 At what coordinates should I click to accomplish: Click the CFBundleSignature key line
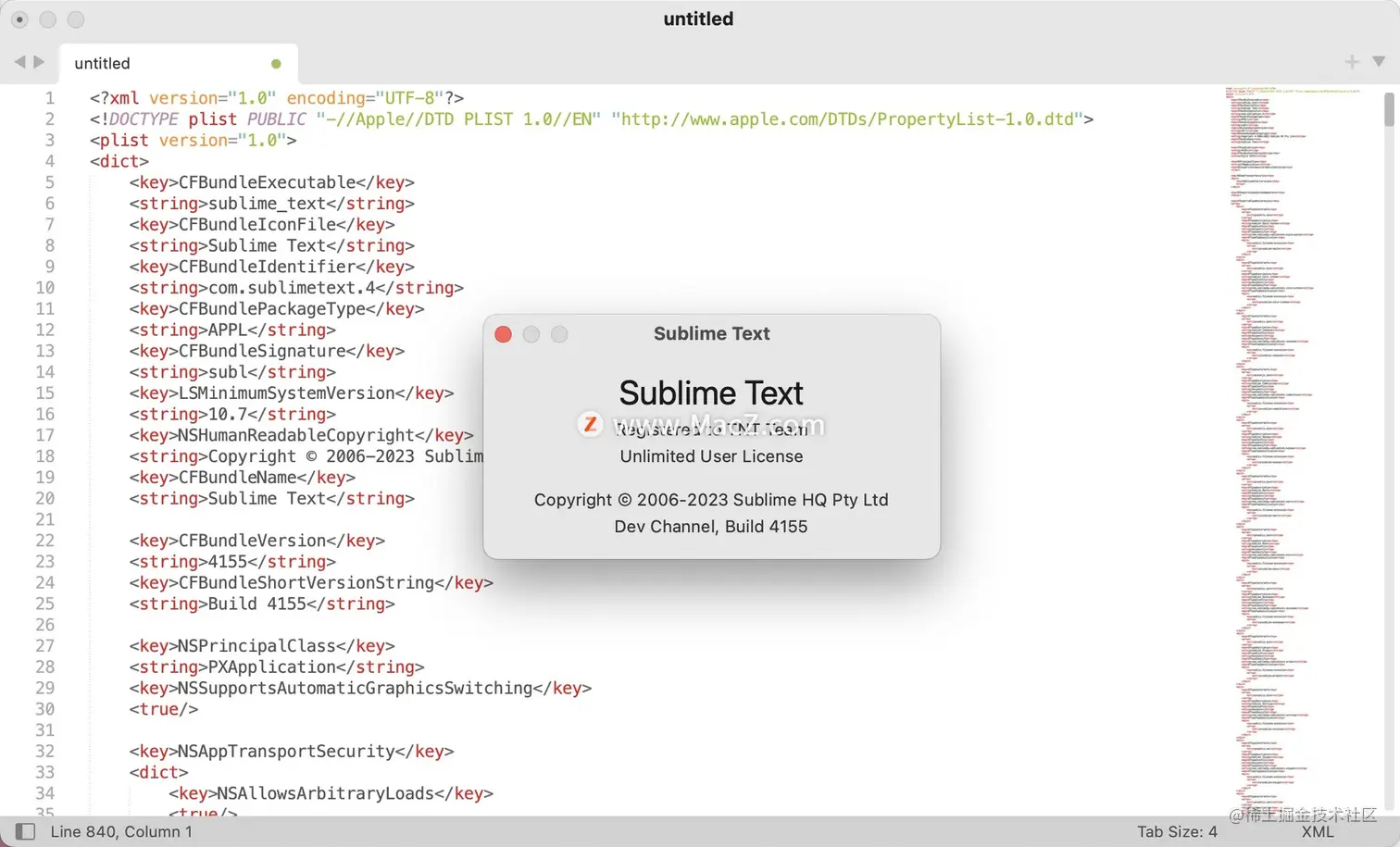267,351
